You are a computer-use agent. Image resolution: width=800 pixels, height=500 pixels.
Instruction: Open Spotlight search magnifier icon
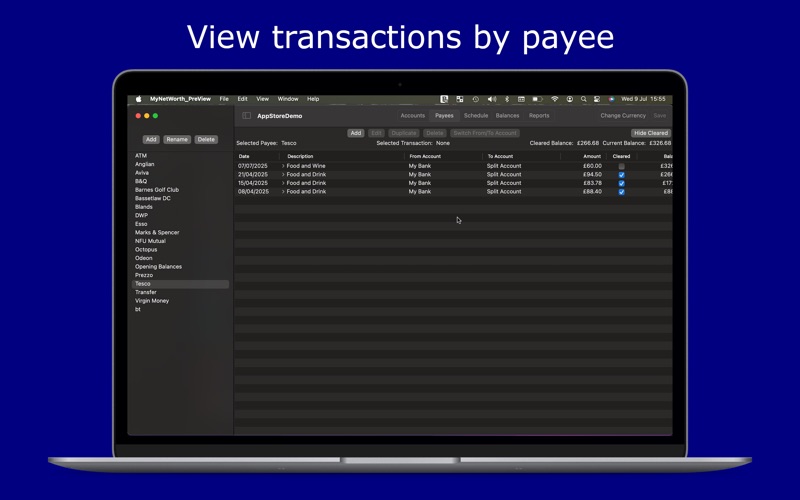[583, 99]
